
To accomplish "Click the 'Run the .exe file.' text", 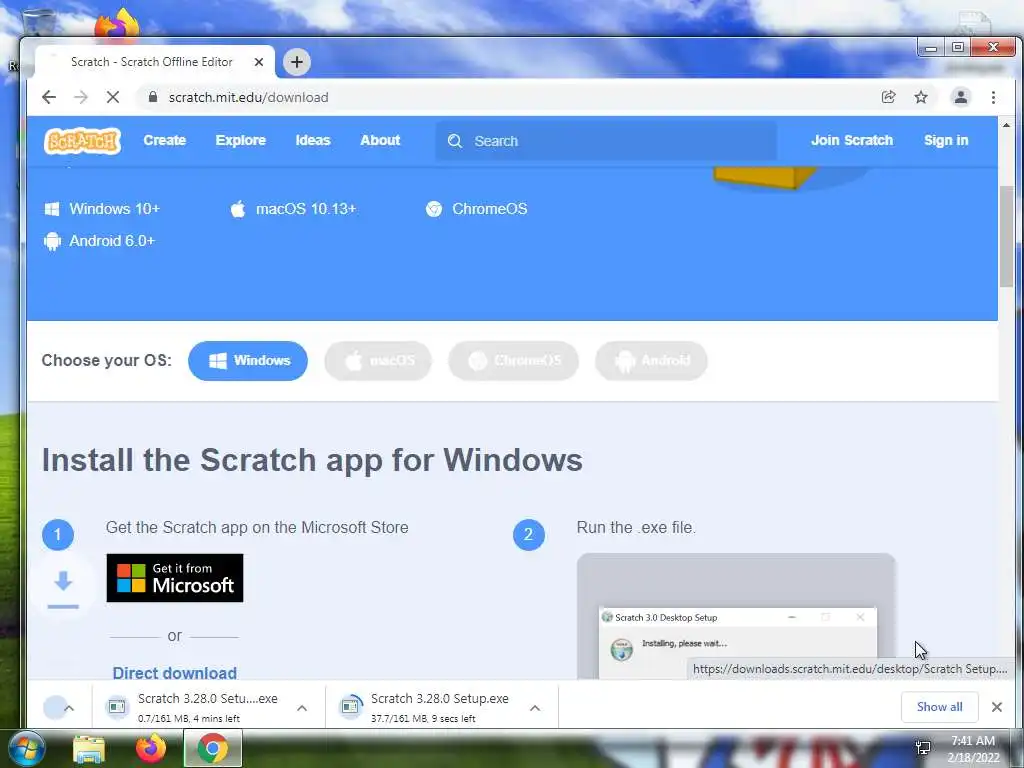I will (636, 528).
